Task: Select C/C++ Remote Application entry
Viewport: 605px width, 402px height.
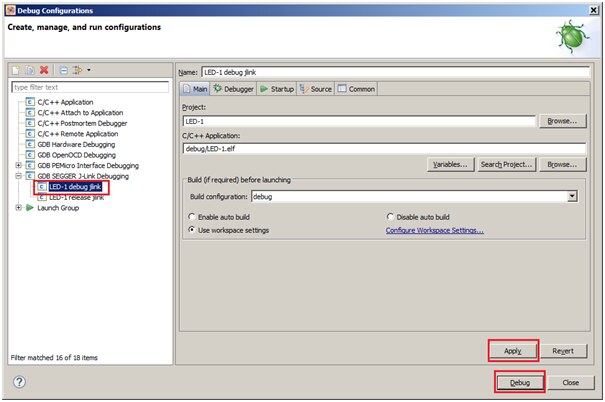Action: coord(78,134)
